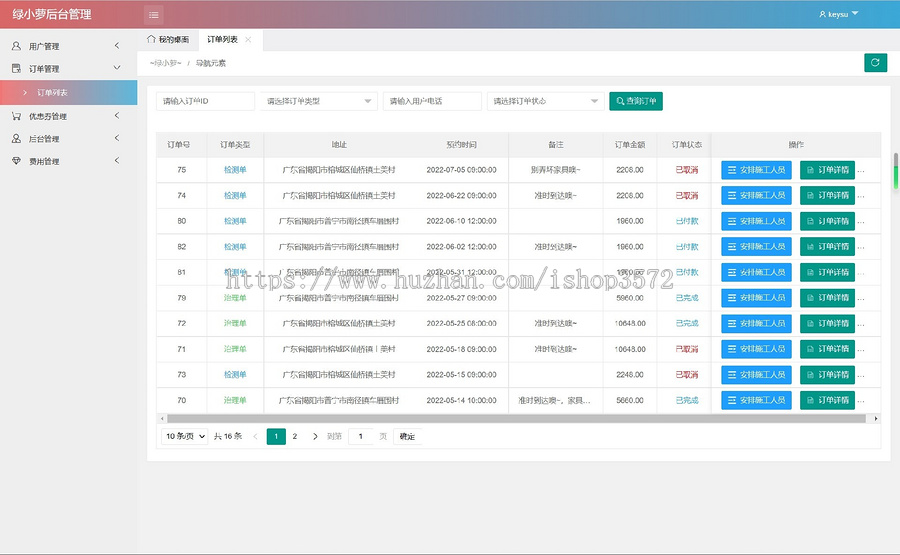Viewport: 900px width, 555px height.
Task: Click the 优惠券管理 cart icon
Action: pos(16,116)
